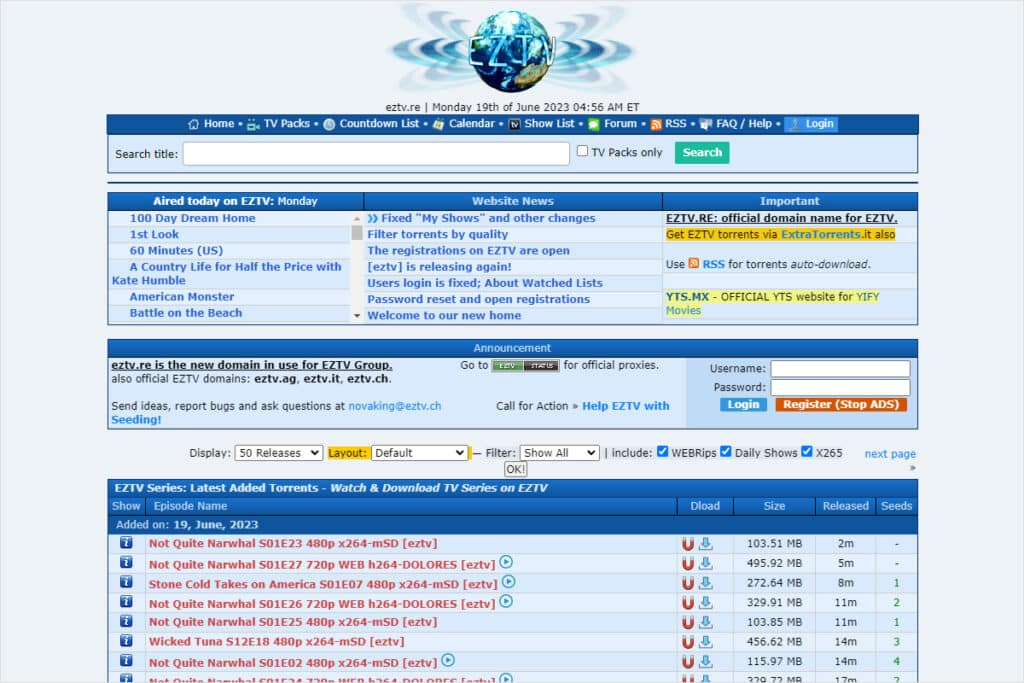Click the Aired today list scrollbar down arrow
This screenshot has height=683, width=1024.
click(357, 315)
